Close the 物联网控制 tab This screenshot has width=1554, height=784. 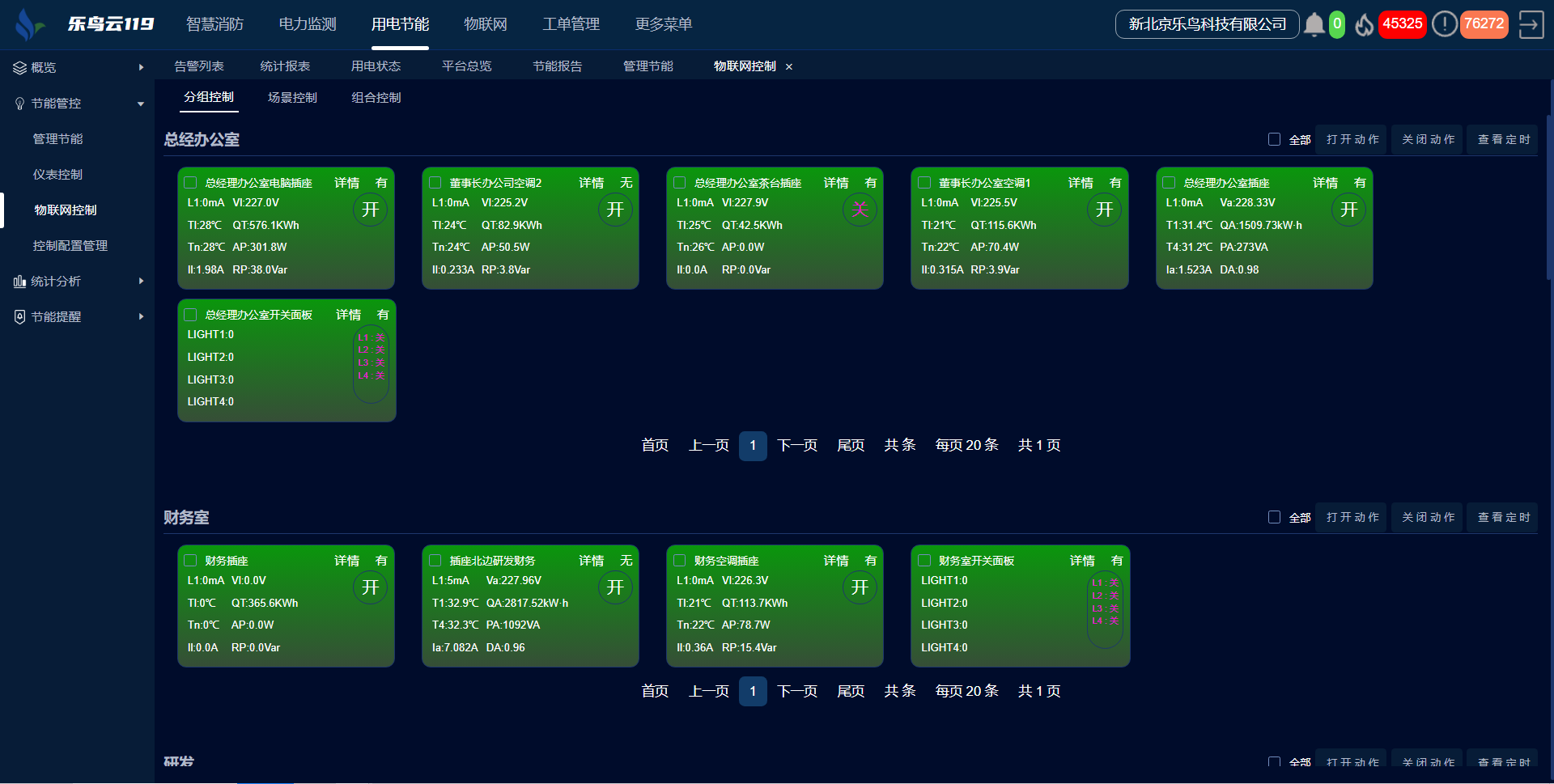point(789,67)
